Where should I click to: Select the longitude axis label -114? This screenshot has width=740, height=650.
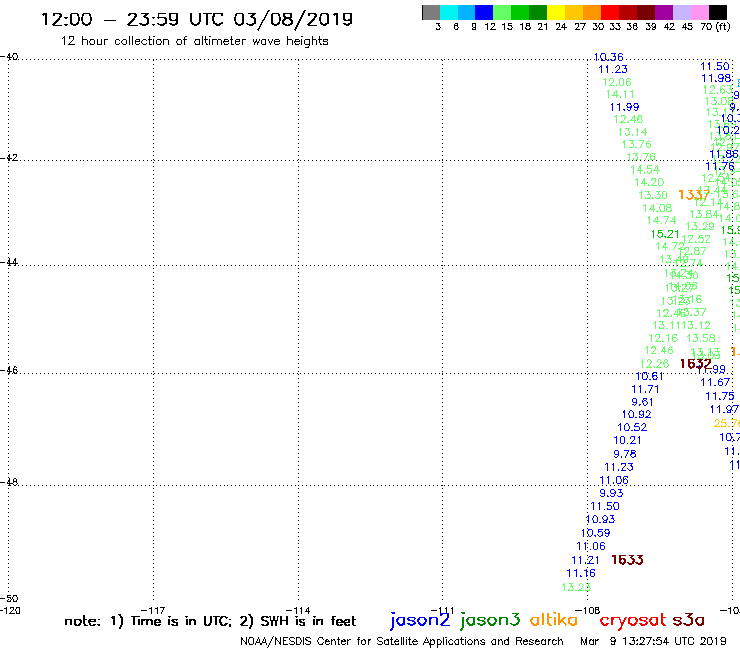298,610
